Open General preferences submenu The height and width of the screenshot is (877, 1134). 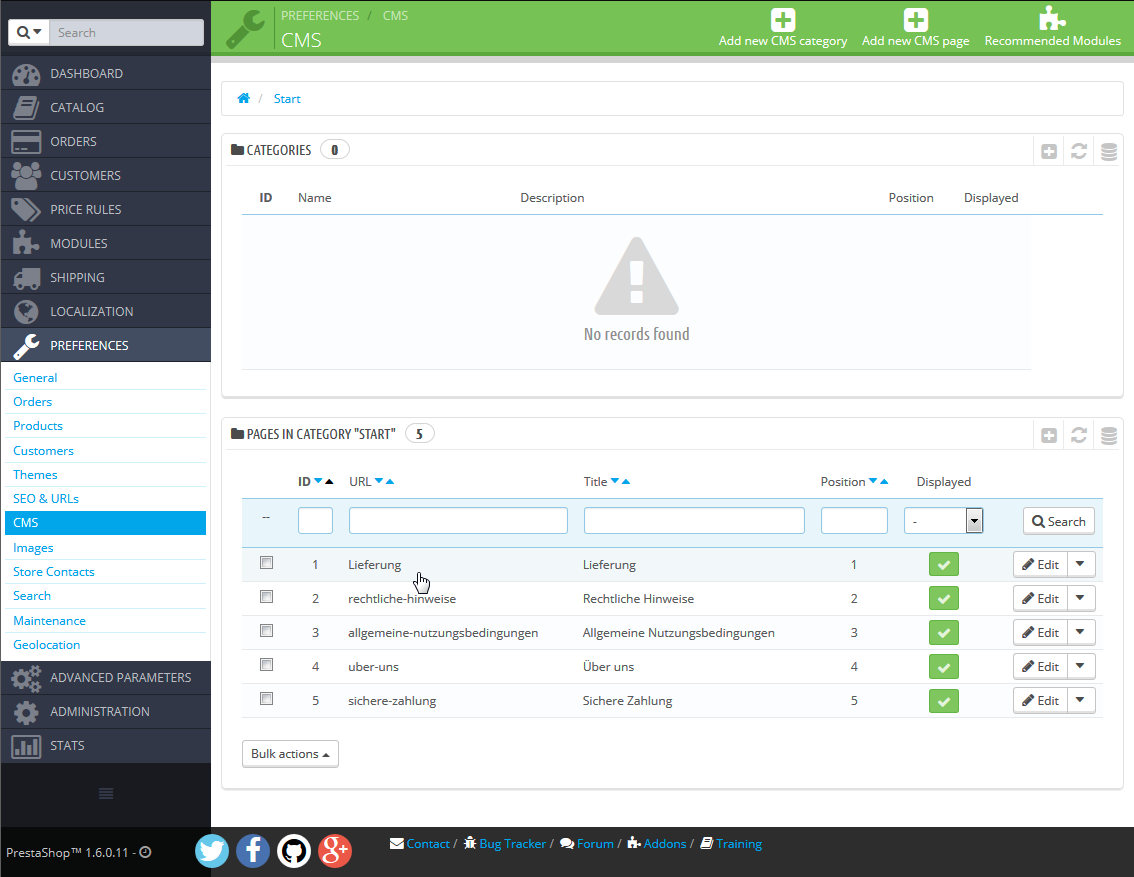(x=35, y=377)
